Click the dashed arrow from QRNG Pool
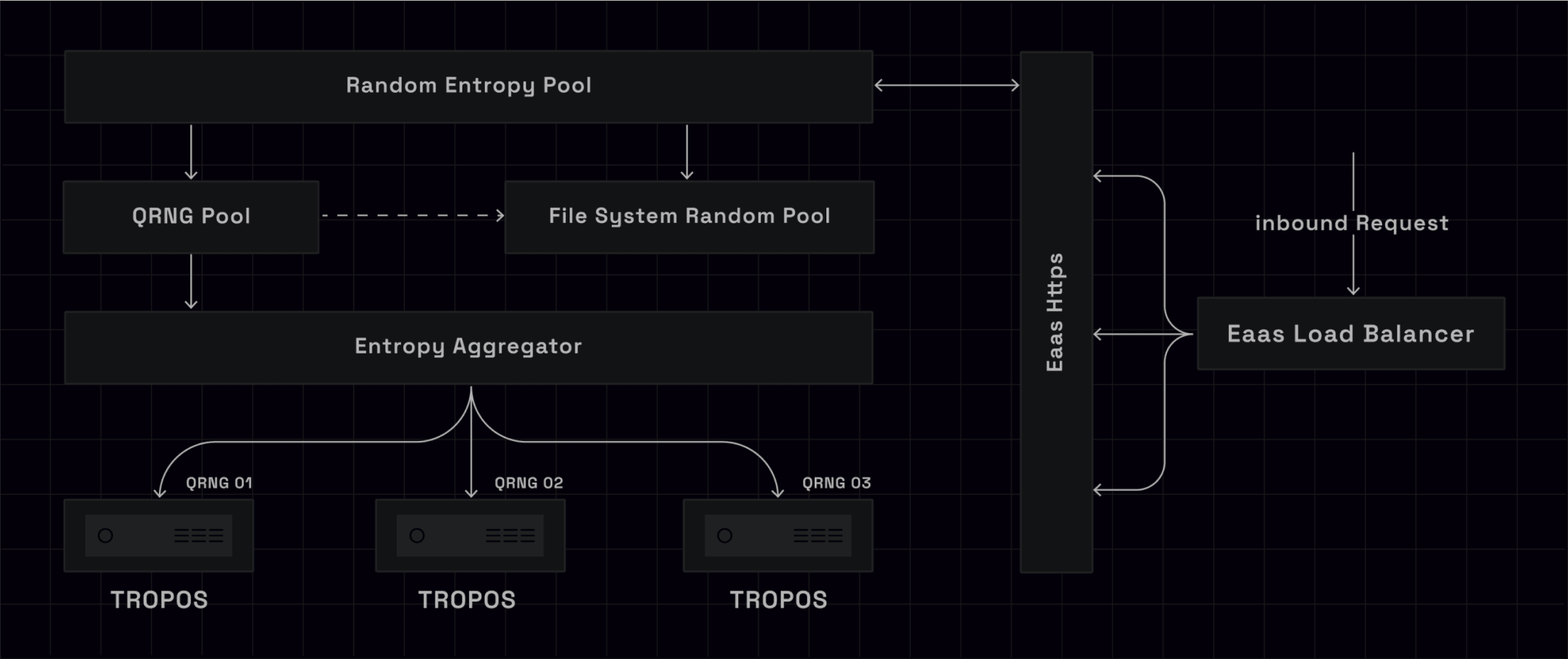The width and height of the screenshot is (1568, 659). click(413, 216)
